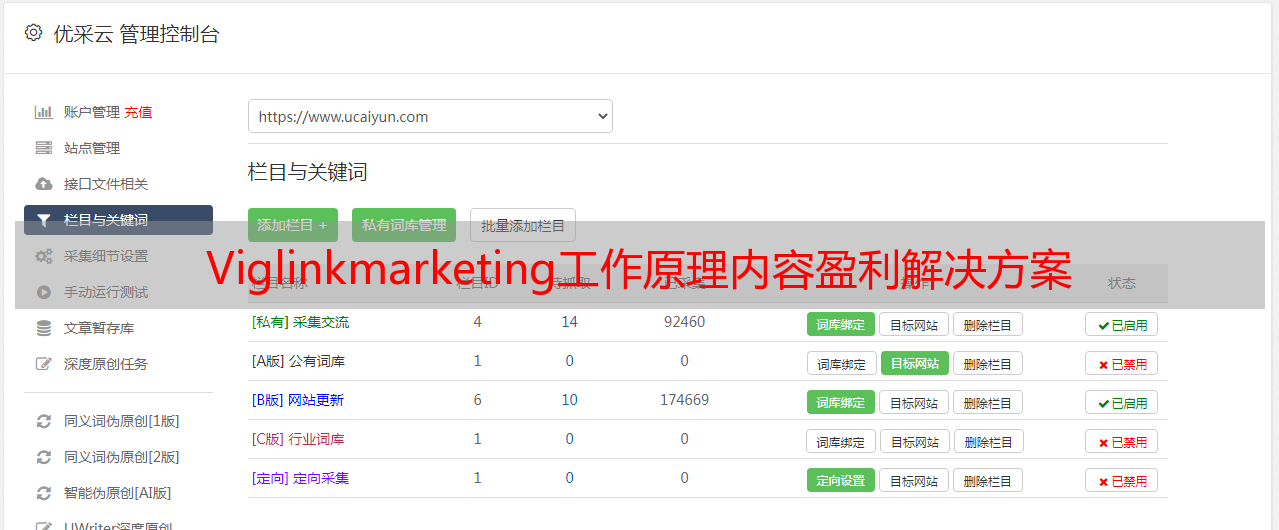Toggle the 已启用 status for 采集交流
The height and width of the screenshot is (530, 1279).
click(1122, 324)
